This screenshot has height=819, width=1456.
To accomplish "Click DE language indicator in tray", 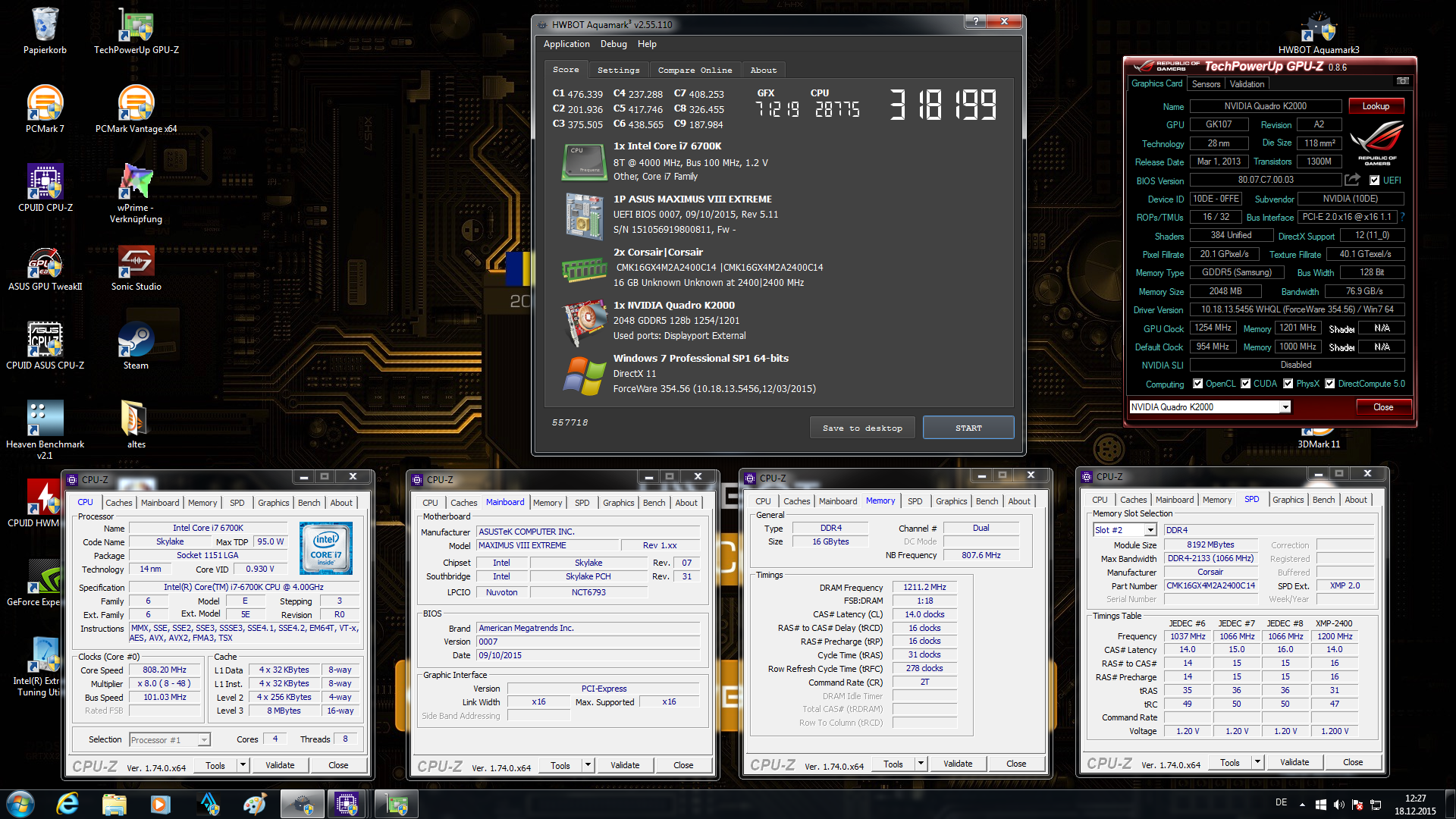I will 1281,802.
